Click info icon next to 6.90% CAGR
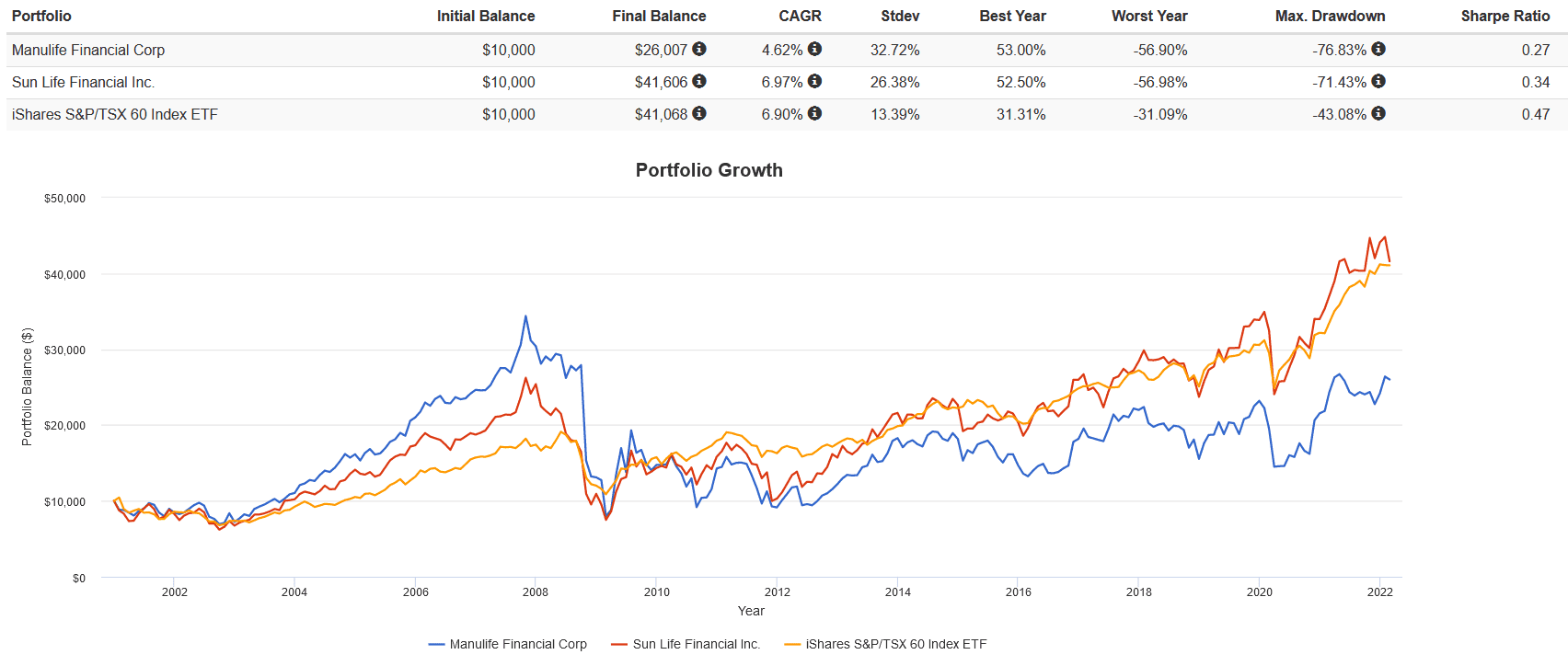 coord(814,113)
